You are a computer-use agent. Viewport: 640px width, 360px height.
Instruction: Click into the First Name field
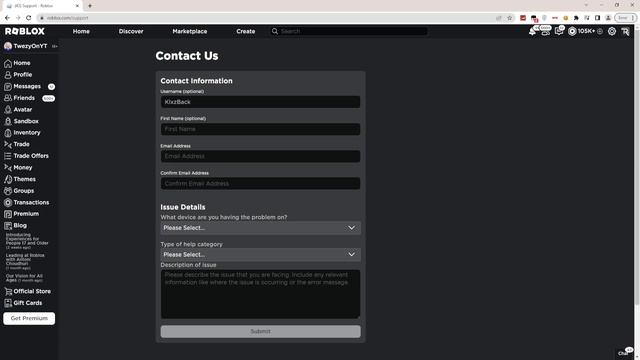click(260, 129)
